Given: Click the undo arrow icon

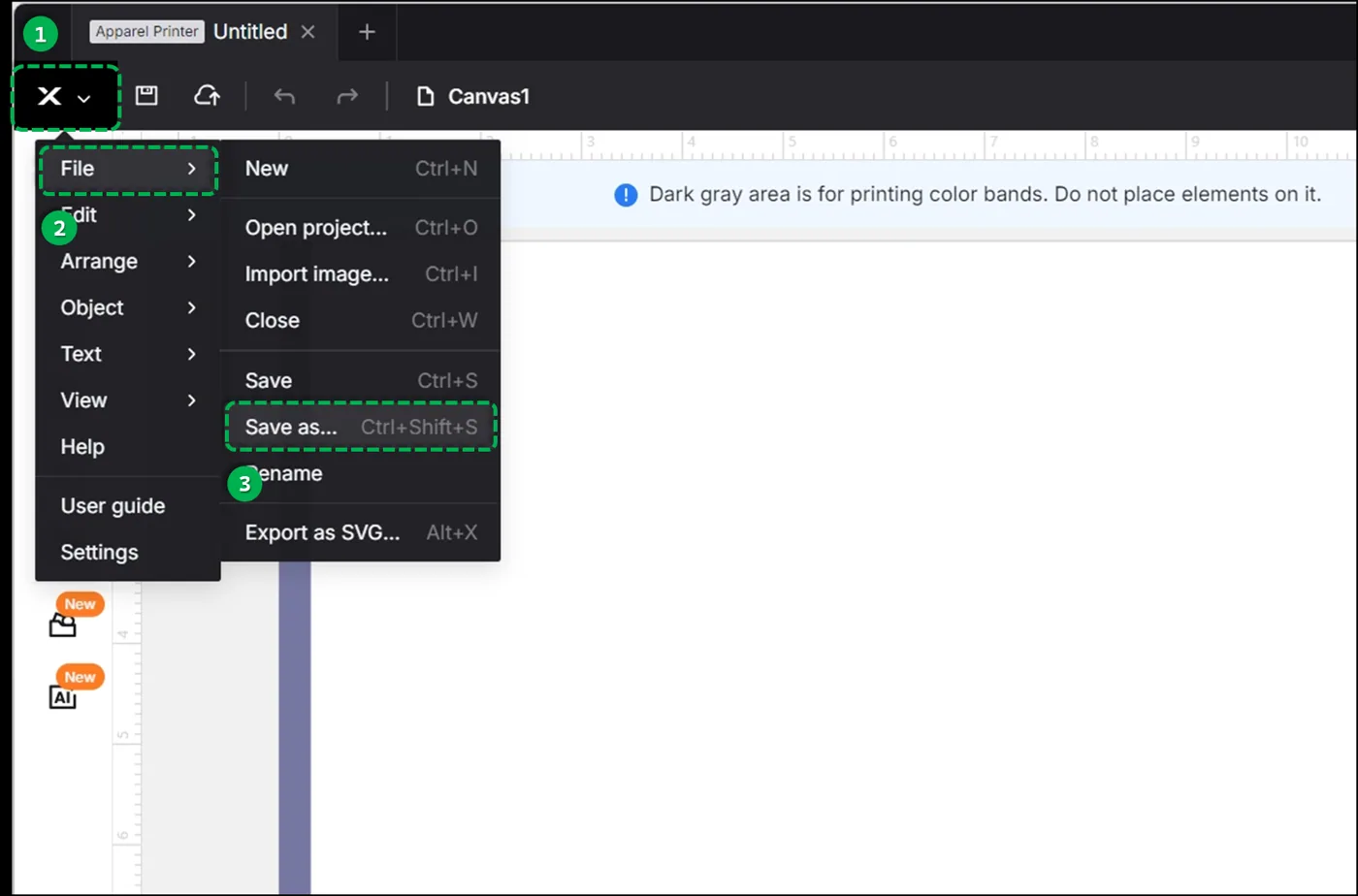Looking at the screenshot, I should (284, 96).
